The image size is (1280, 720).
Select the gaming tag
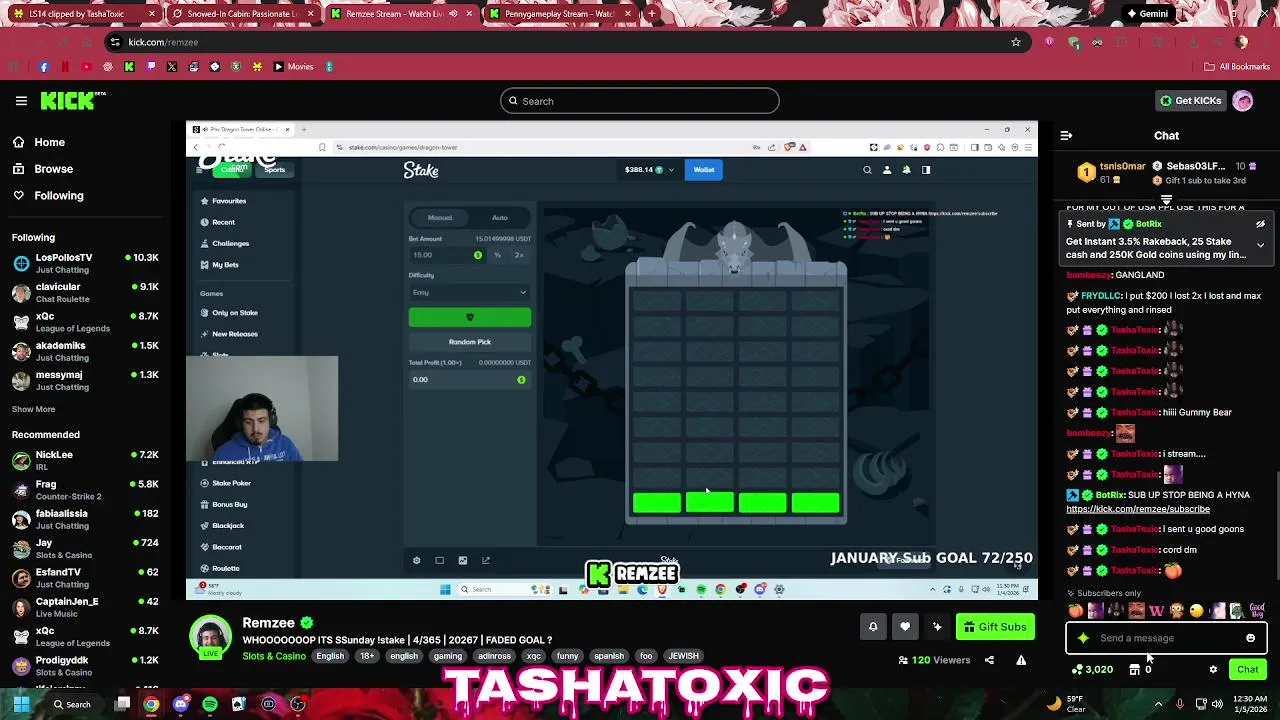coord(448,656)
